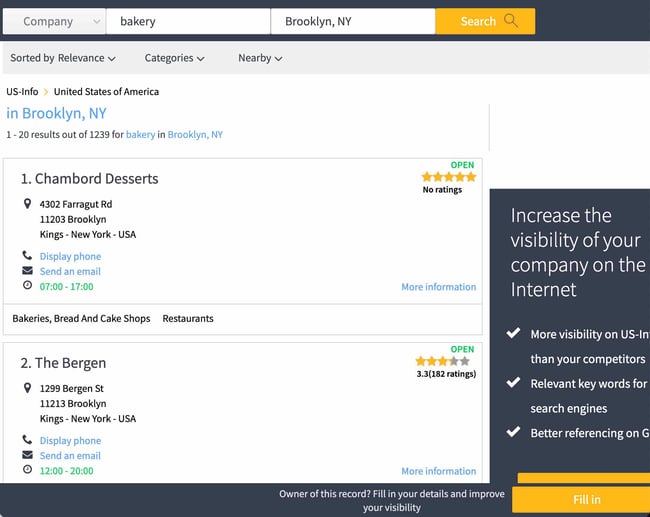Click the magnifier icon in Search button

(511, 21)
